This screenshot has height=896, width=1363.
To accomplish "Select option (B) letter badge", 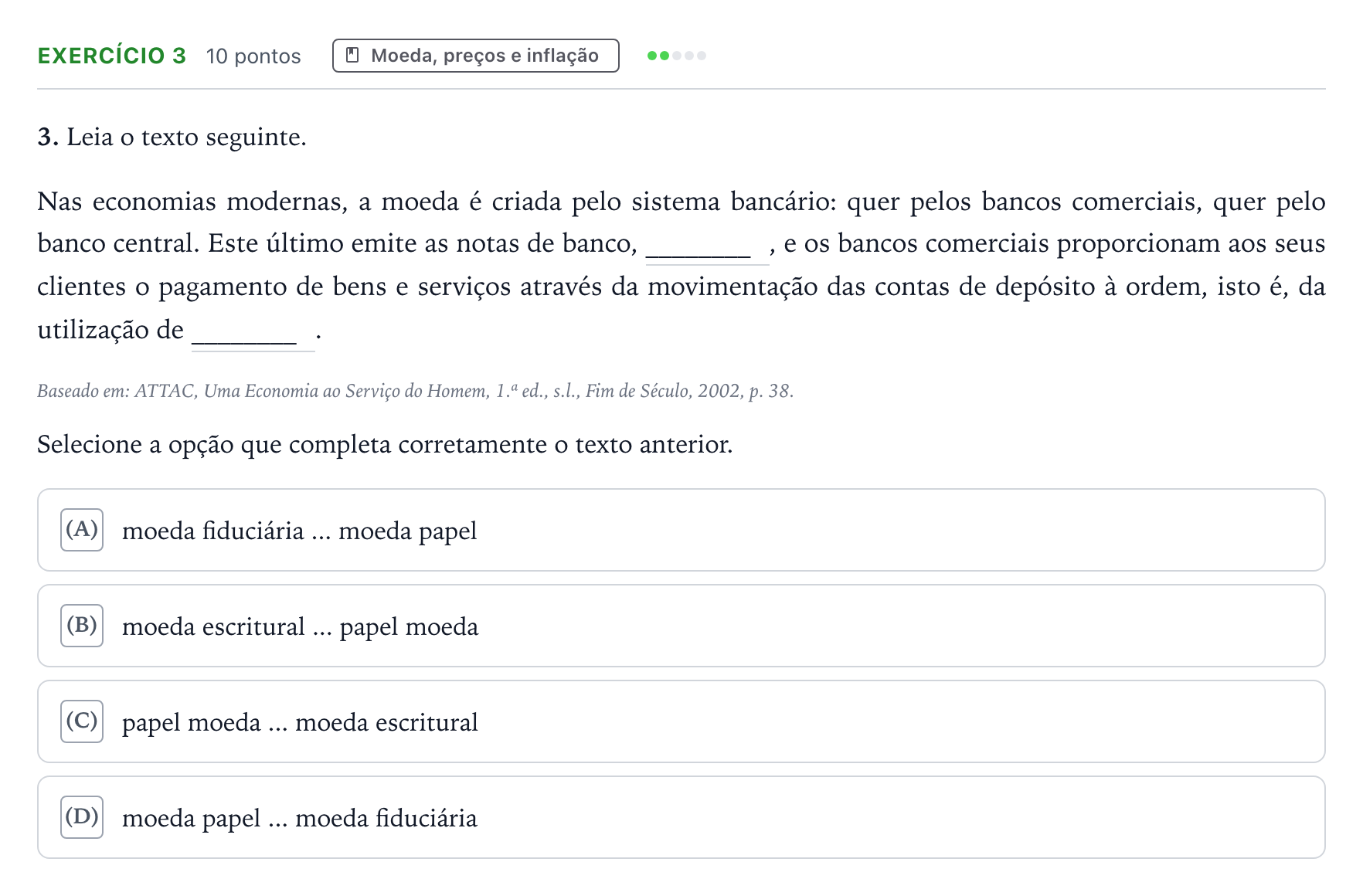I will 82,626.
